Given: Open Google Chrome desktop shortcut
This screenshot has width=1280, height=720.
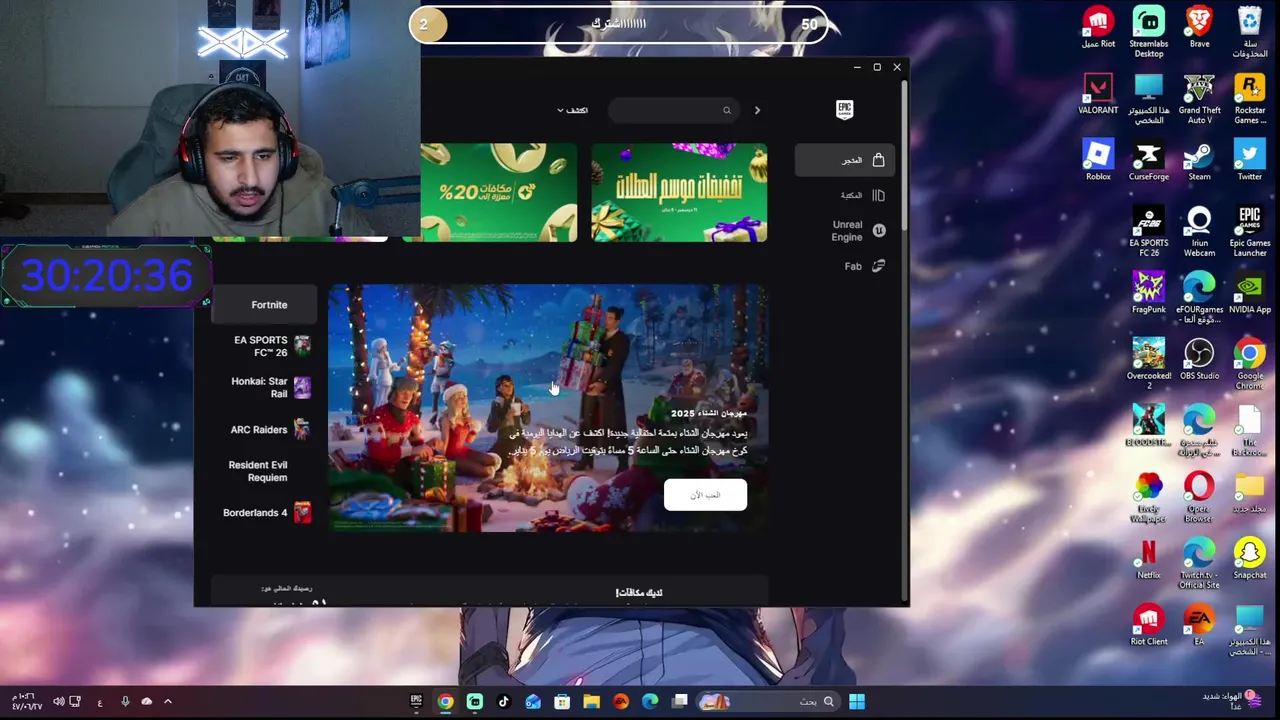Looking at the screenshot, I should point(1250,365).
